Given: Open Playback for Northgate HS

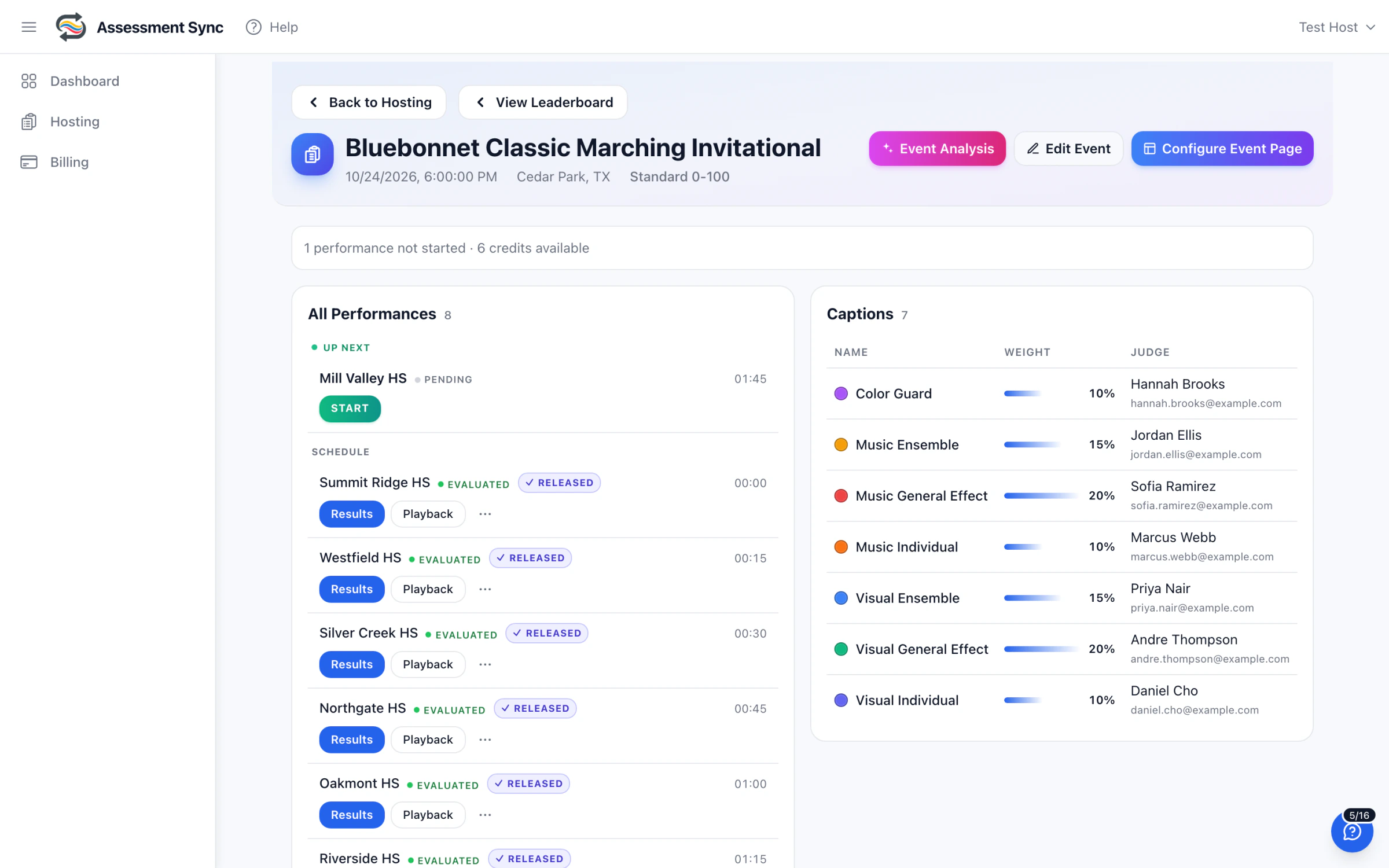Looking at the screenshot, I should tap(428, 740).
